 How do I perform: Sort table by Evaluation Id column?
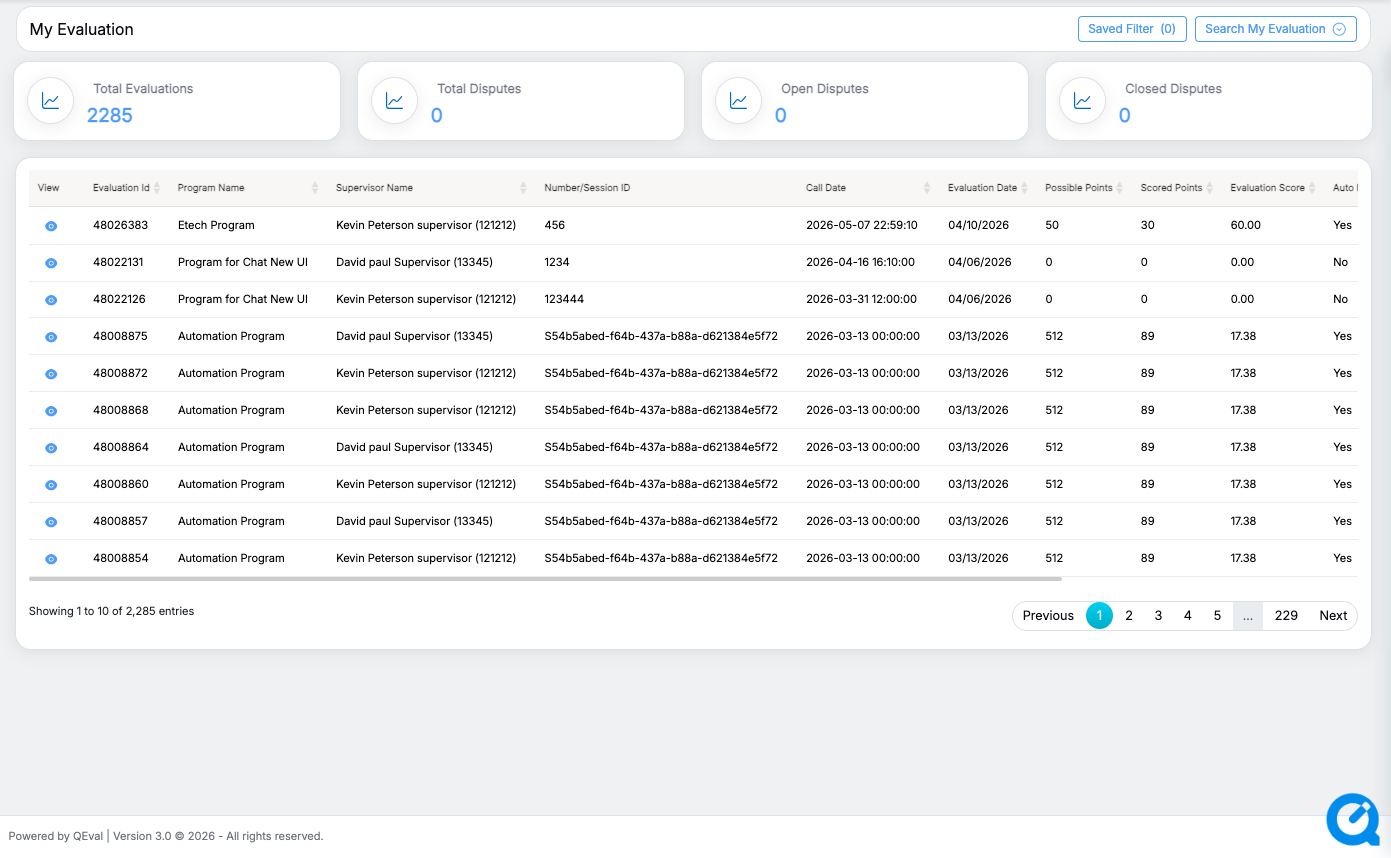(x=122, y=188)
